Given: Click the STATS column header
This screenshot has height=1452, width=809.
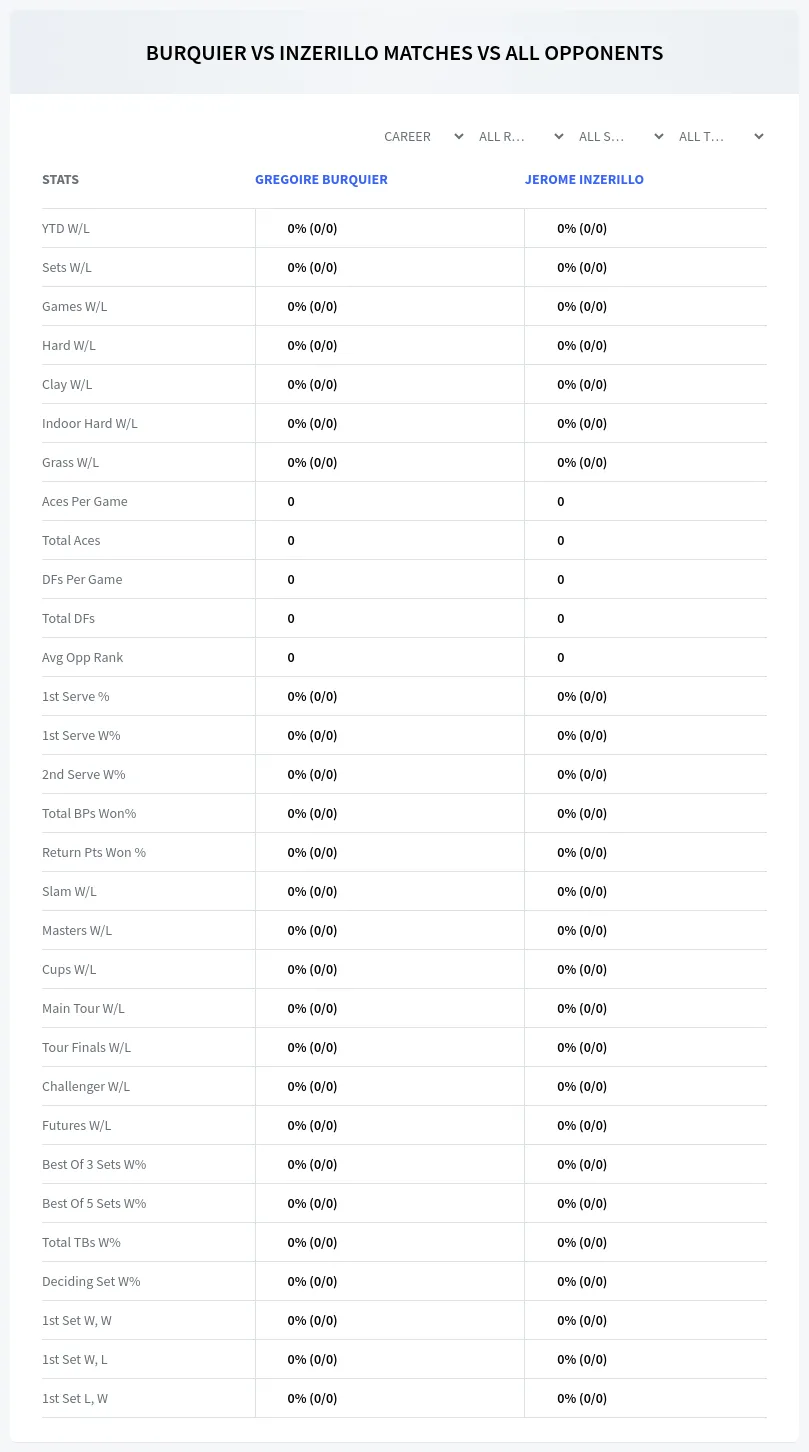Looking at the screenshot, I should tap(60, 180).
